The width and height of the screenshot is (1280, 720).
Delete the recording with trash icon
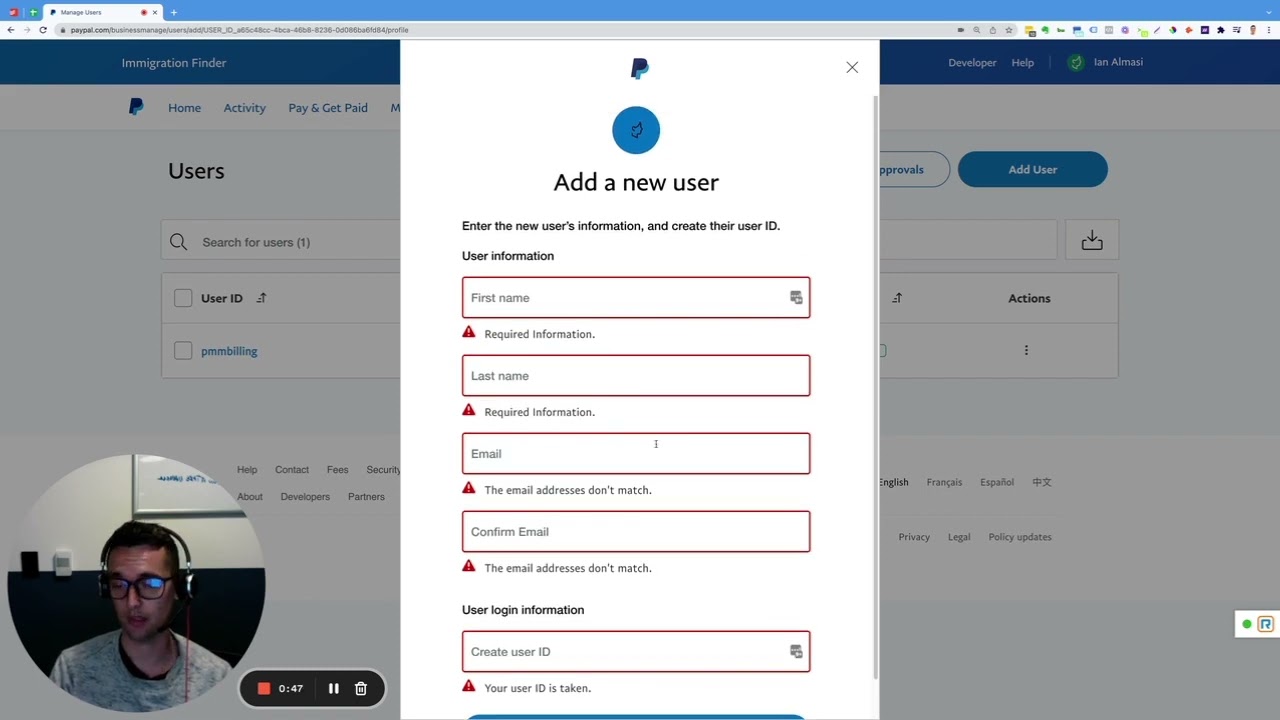(361, 688)
